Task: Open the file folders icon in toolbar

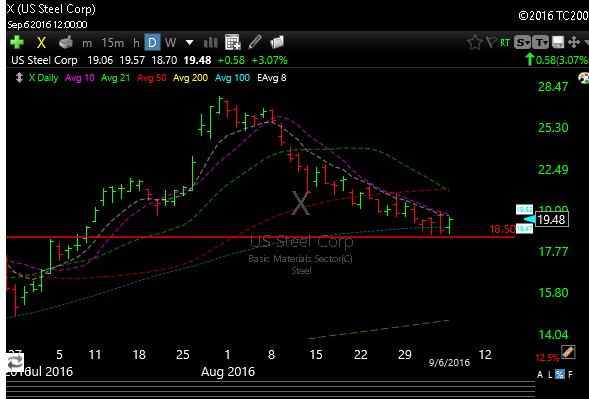Action: pyautogui.click(x=277, y=42)
